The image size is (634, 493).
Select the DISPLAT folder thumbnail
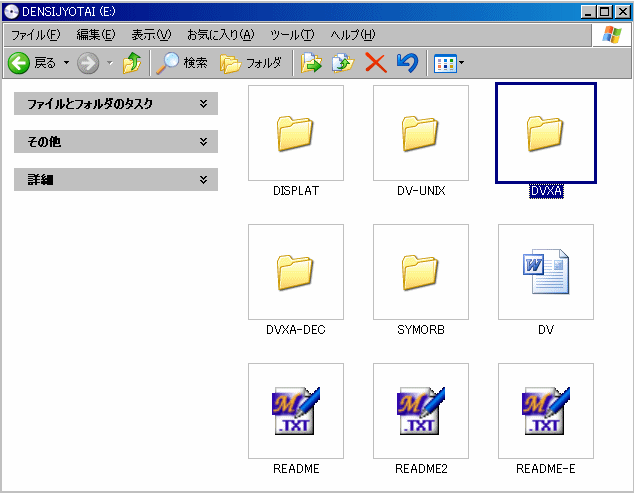click(295, 133)
